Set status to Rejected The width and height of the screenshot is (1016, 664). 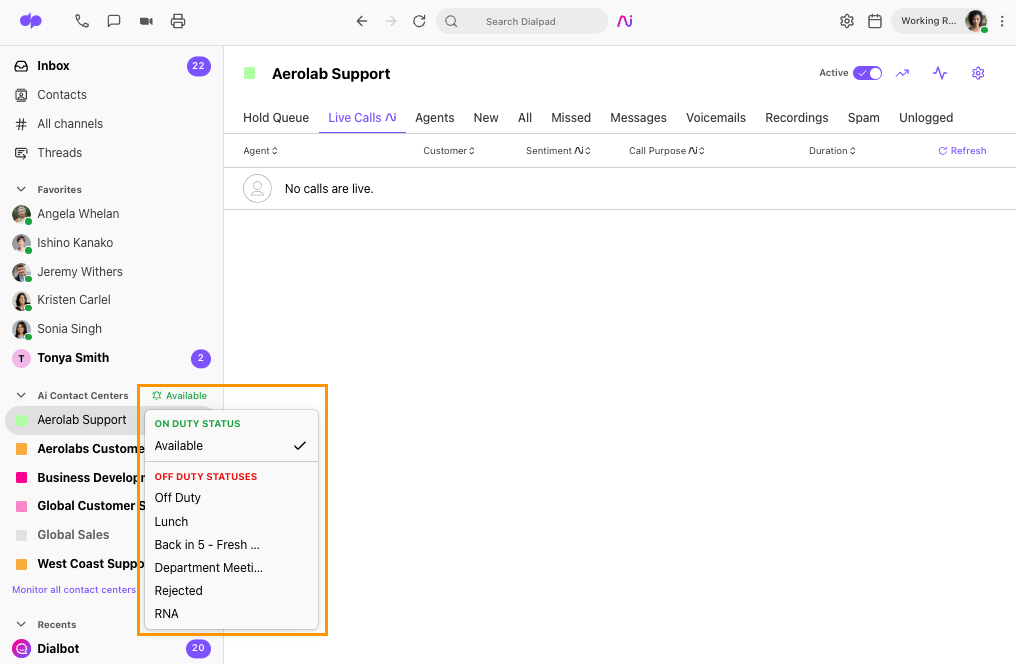pyautogui.click(x=231, y=591)
